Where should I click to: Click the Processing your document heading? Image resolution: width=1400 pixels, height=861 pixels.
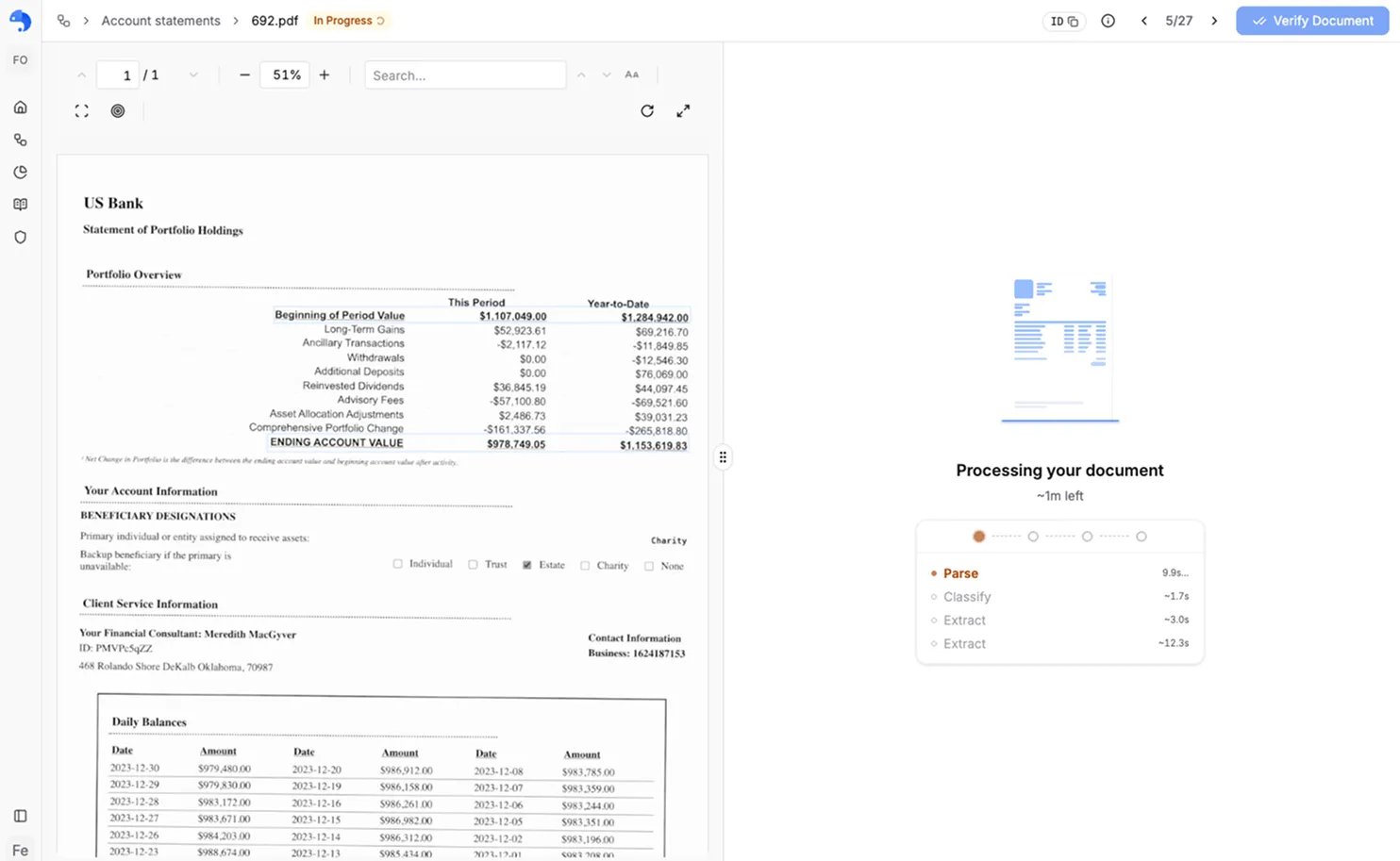tap(1059, 471)
